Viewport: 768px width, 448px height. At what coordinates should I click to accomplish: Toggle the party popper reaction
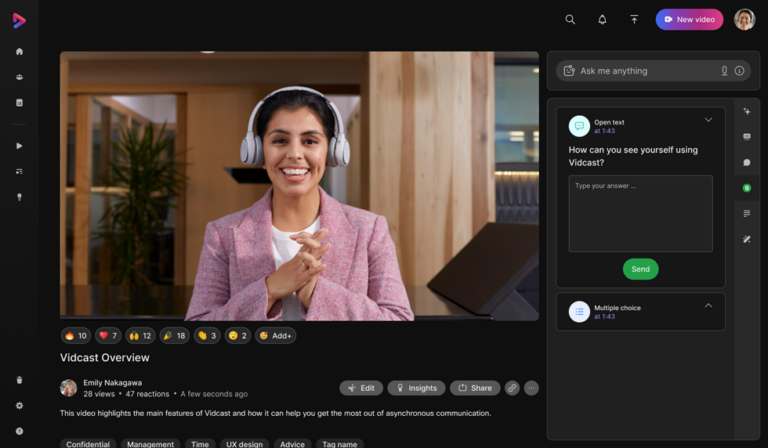(174, 336)
